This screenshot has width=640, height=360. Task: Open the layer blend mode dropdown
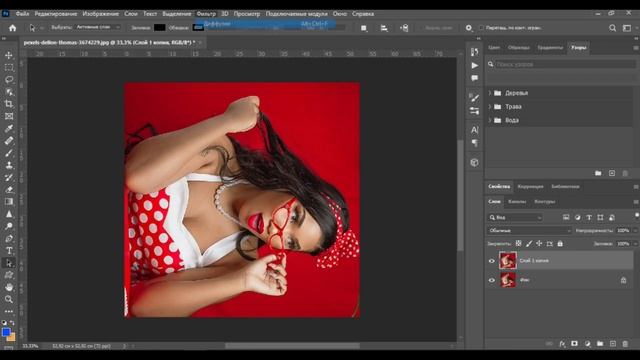(x=529, y=231)
